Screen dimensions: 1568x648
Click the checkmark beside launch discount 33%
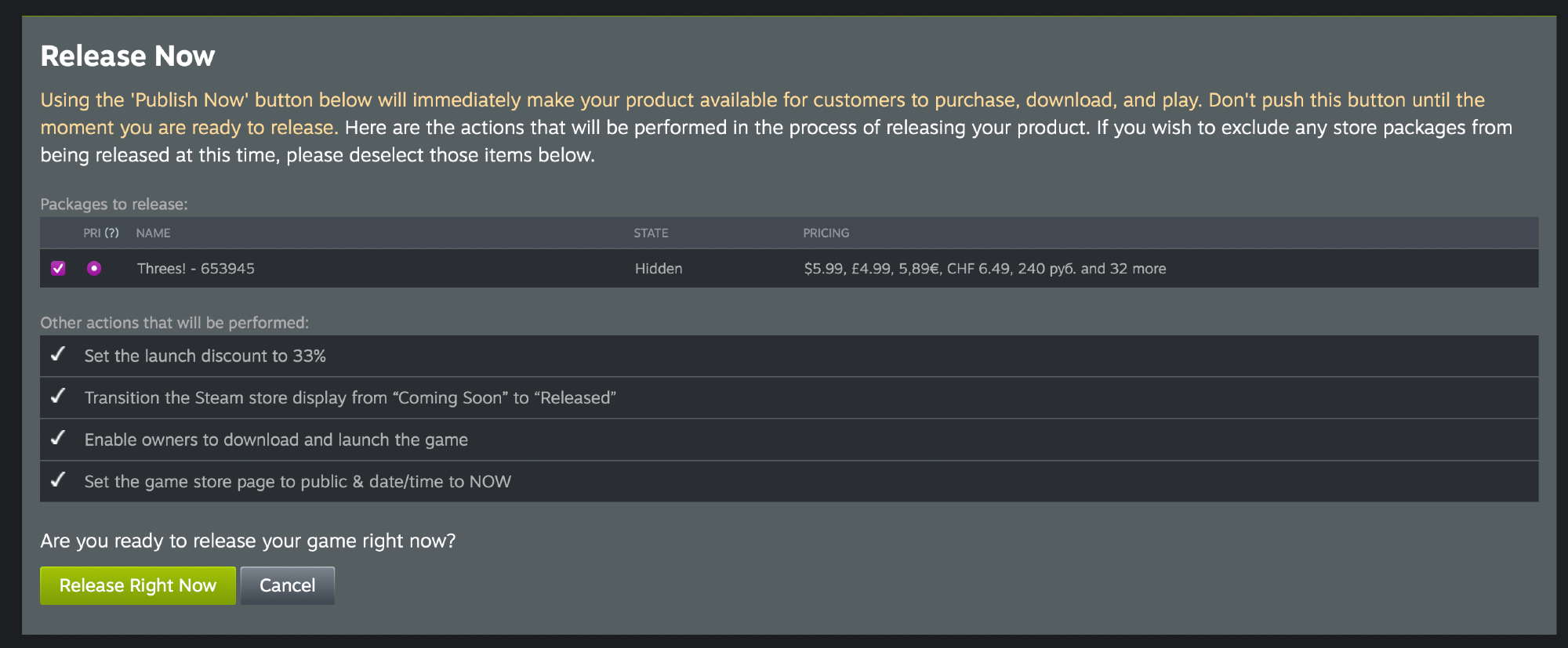pos(58,355)
